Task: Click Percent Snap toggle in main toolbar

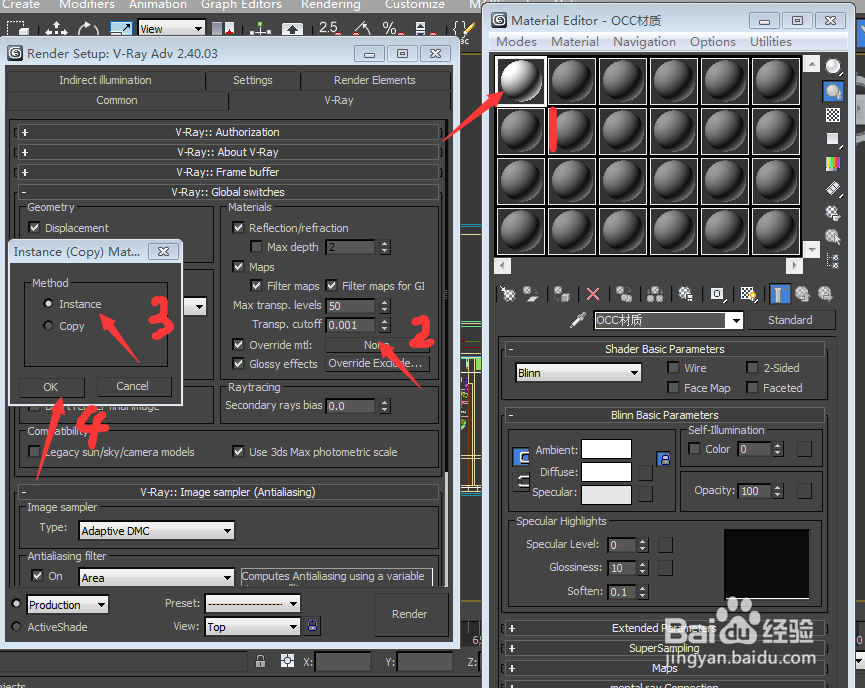Action: coord(392,28)
